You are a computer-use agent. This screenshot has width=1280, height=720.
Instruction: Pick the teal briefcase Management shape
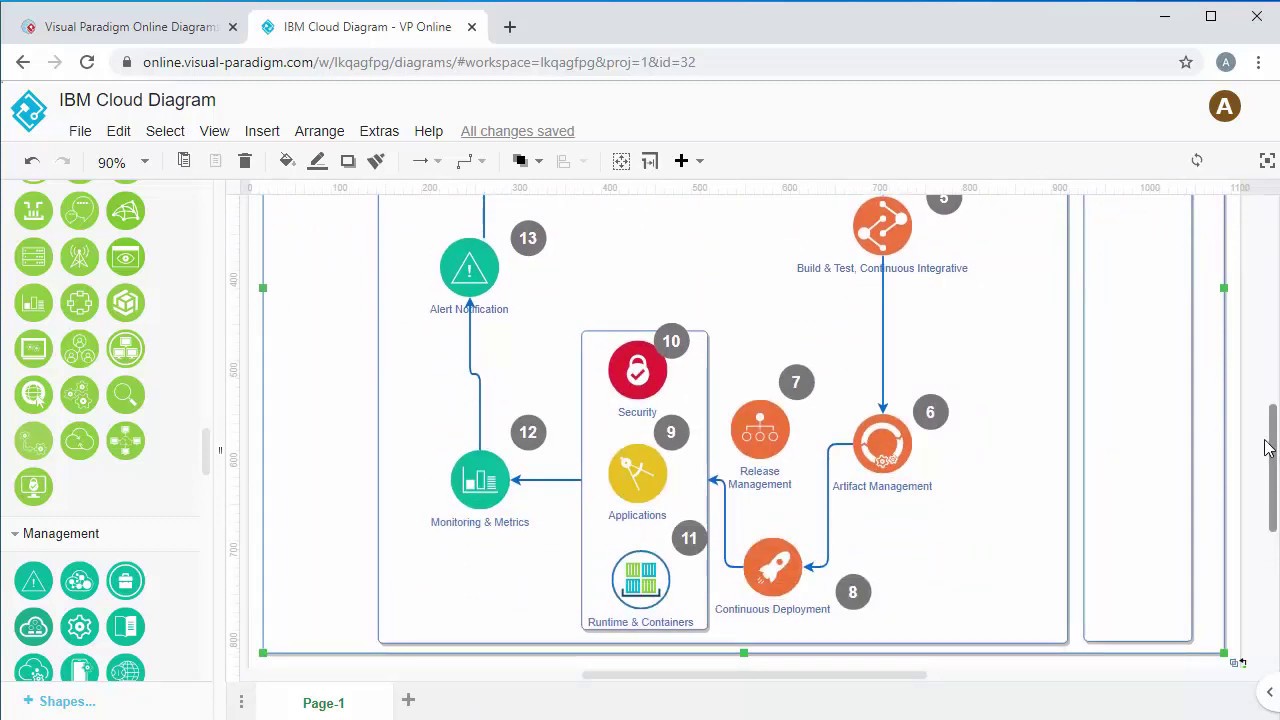pos(125,581)
